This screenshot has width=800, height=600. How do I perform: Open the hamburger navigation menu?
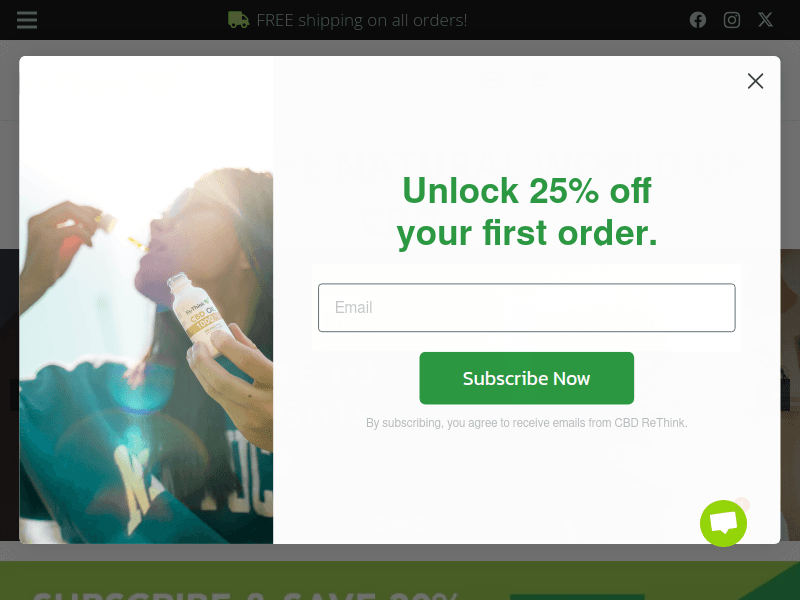tap(27, 20)
